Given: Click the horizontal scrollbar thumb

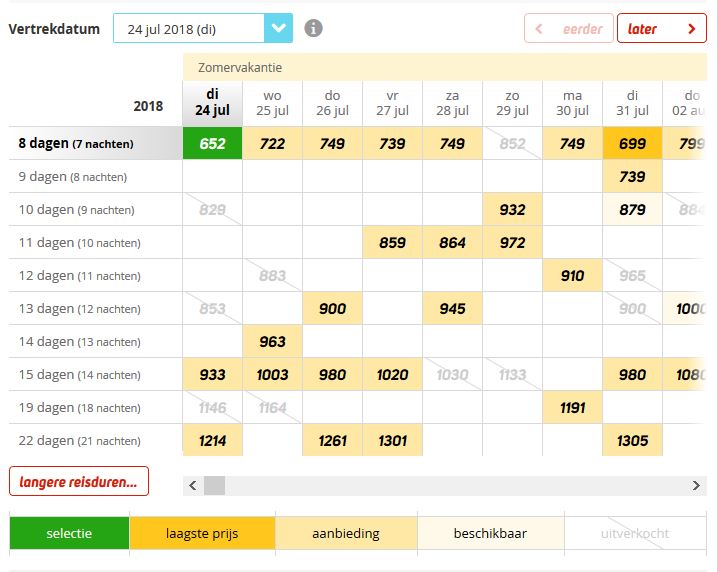Looking at the screenshot, I should (214, 485).
